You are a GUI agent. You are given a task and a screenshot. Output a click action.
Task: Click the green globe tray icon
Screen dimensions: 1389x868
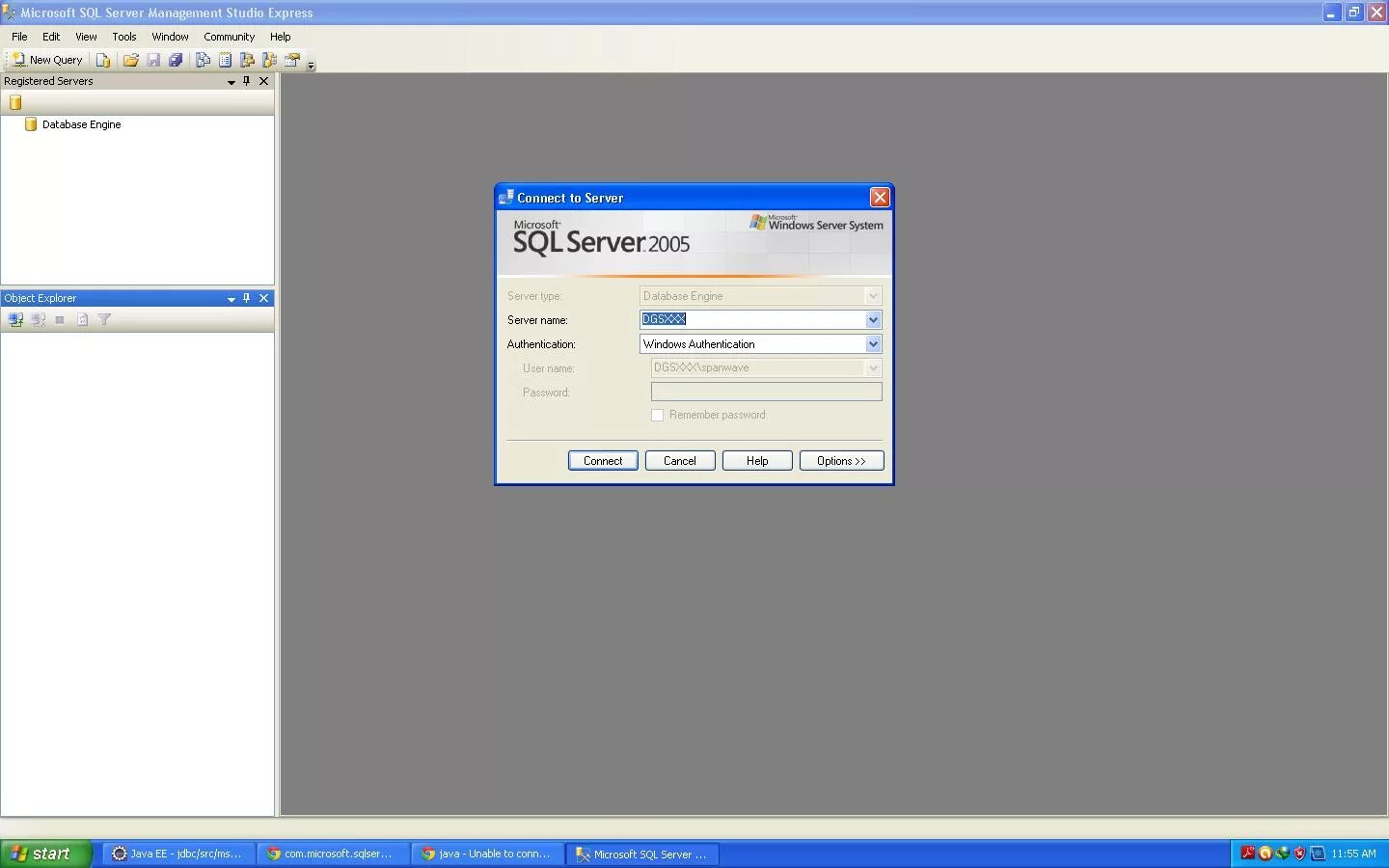coord(1282,854)
